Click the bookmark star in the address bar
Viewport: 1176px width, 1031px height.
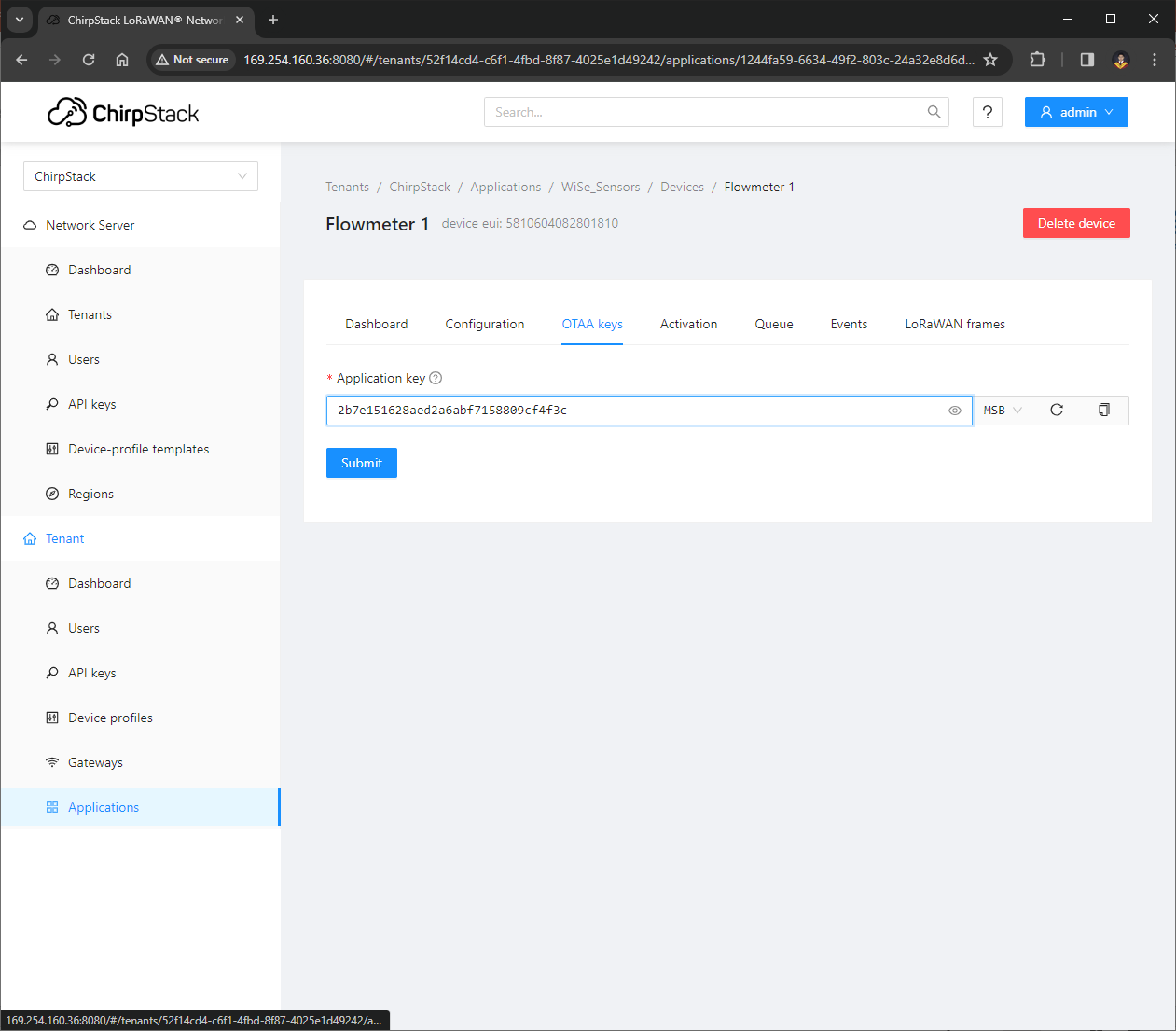(989, 59)
